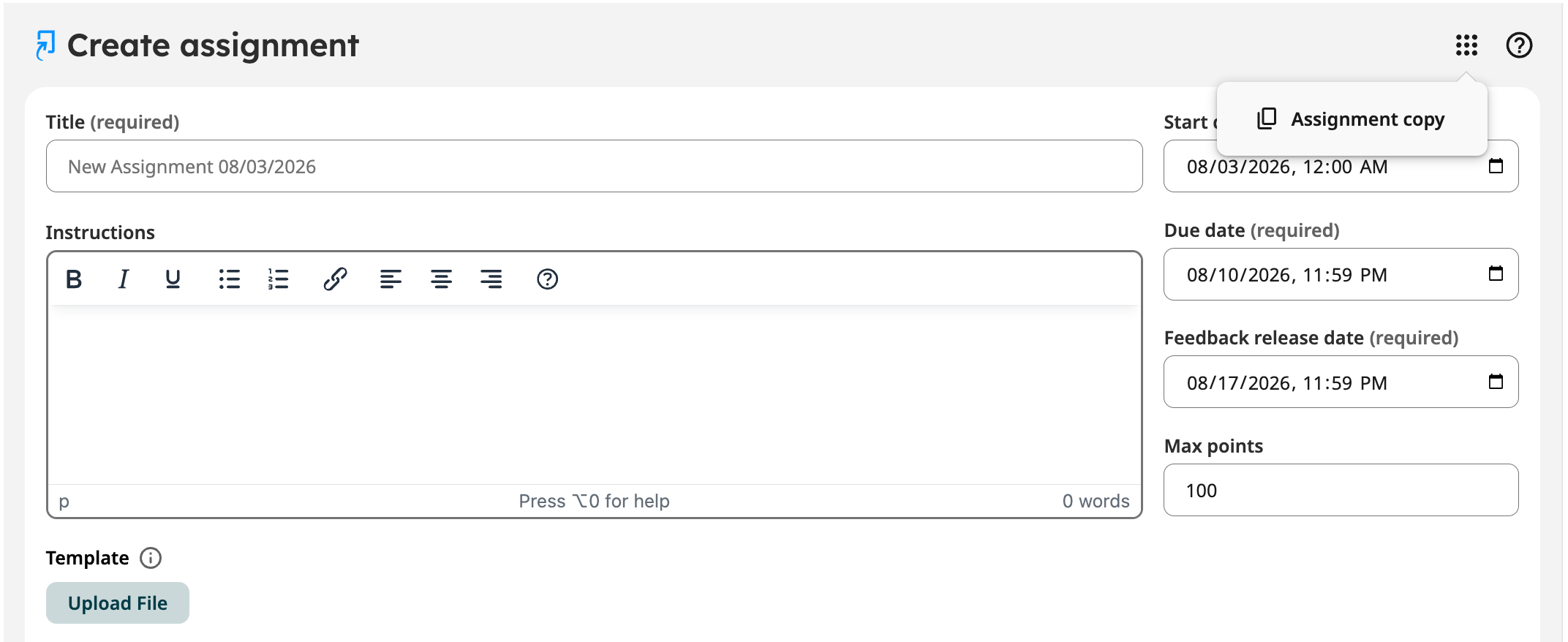
Task: Focus the Title input field
Action: click(594, 166)
